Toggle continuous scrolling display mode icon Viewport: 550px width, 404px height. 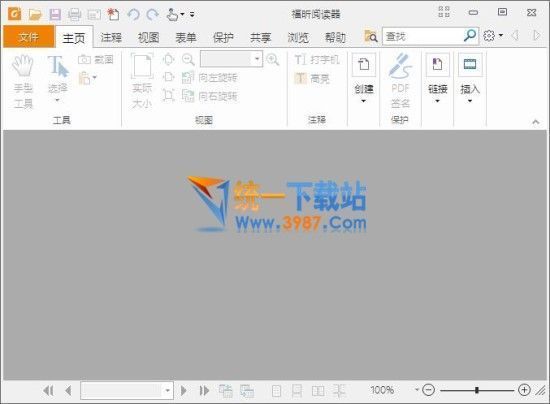tap(297, 391)
